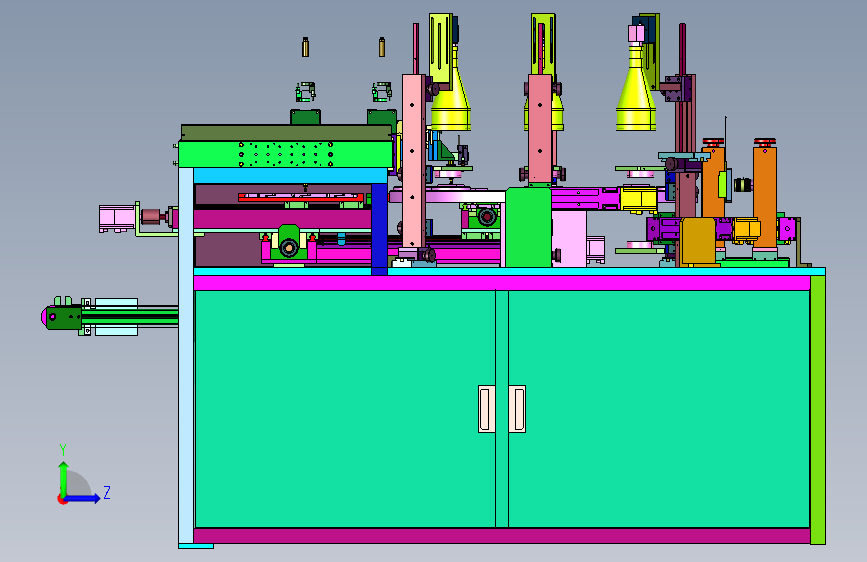Select the left floating brass pin

[305, 47]
